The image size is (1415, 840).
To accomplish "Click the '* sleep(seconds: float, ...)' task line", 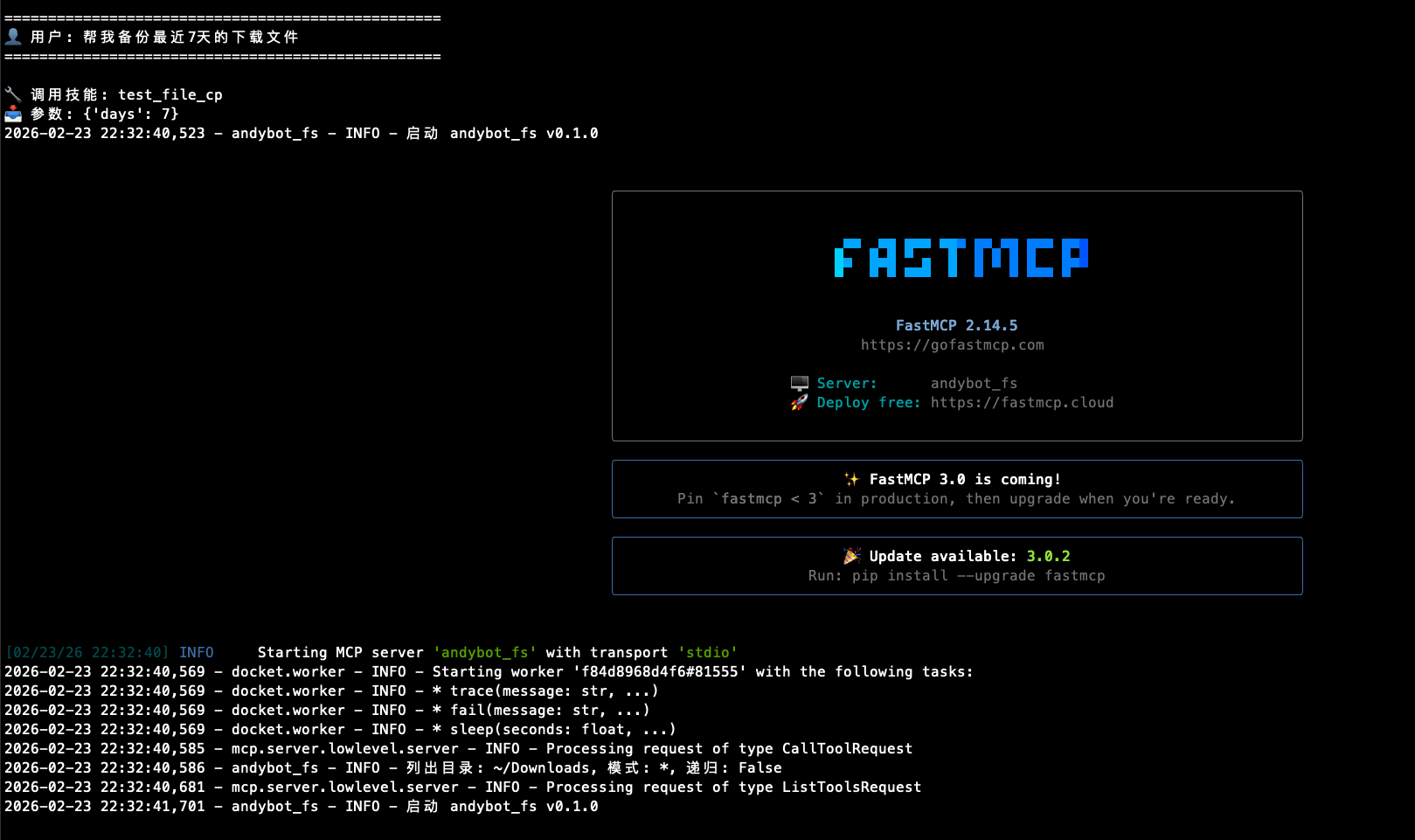I will coord(555,729).
